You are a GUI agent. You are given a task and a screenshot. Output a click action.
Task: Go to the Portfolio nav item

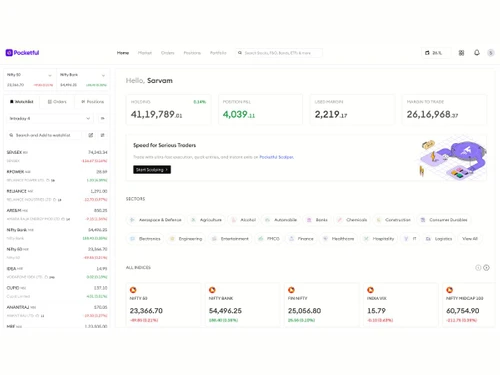(218, 53)
